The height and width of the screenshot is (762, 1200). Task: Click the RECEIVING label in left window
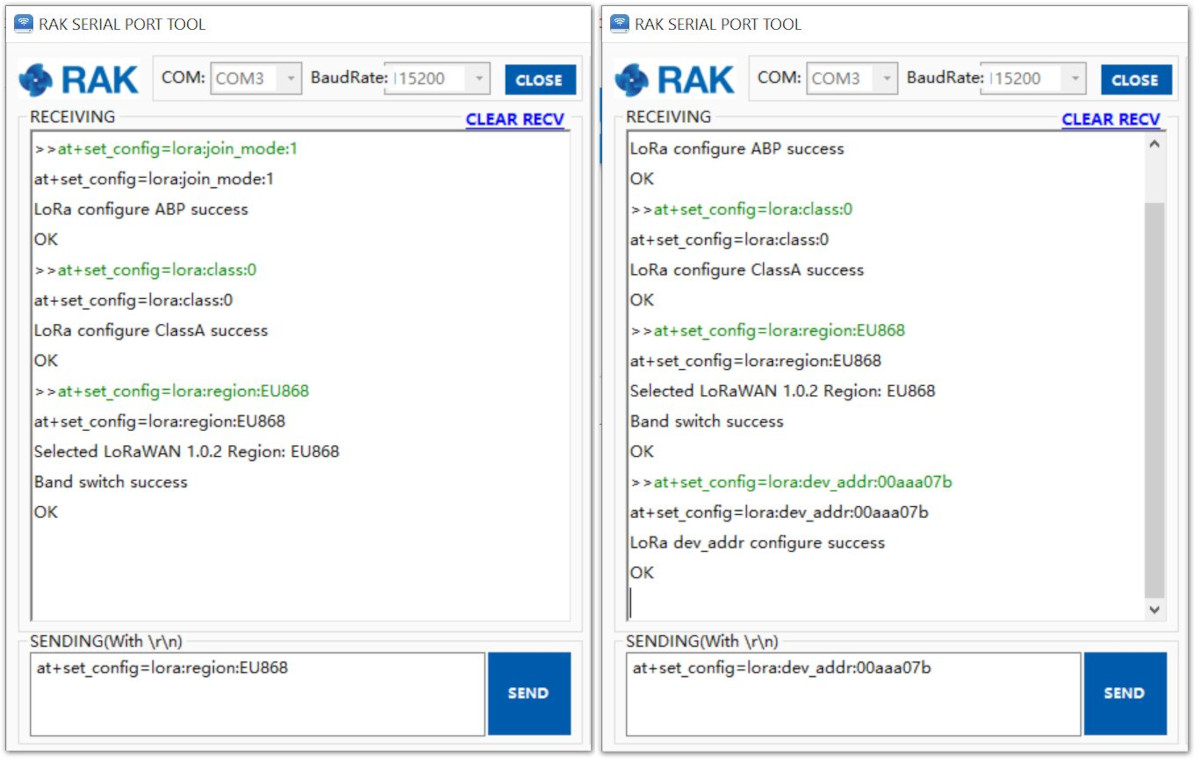click(x=72, y=117)
